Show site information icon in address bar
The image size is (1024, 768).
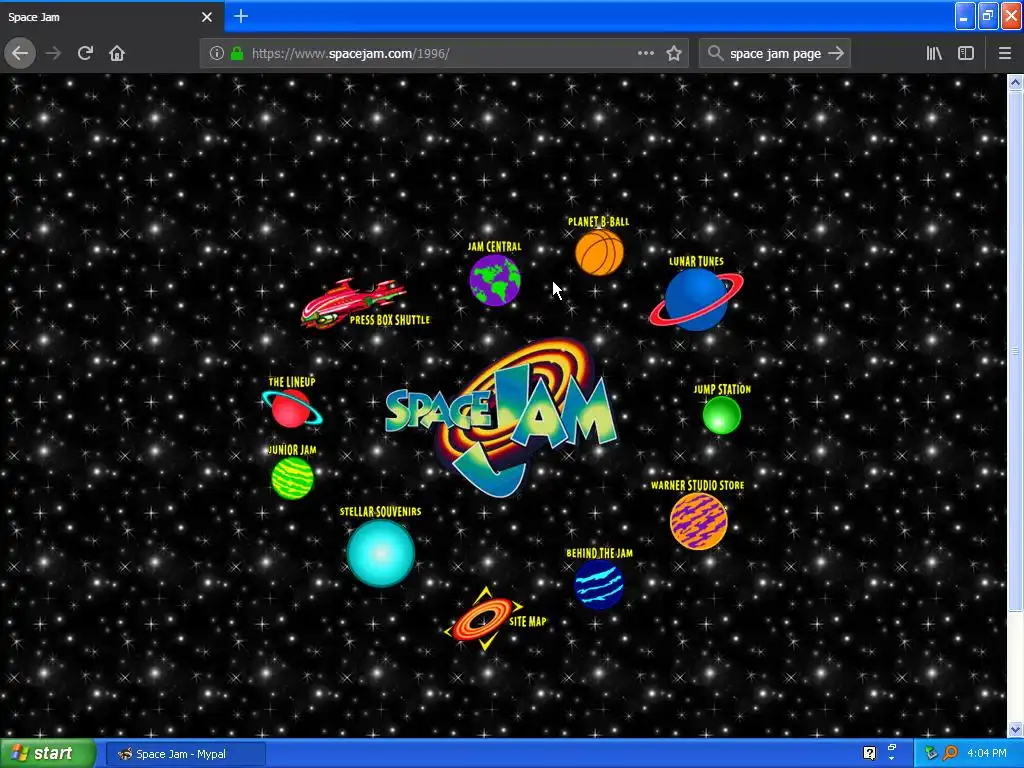pos(216,54)
